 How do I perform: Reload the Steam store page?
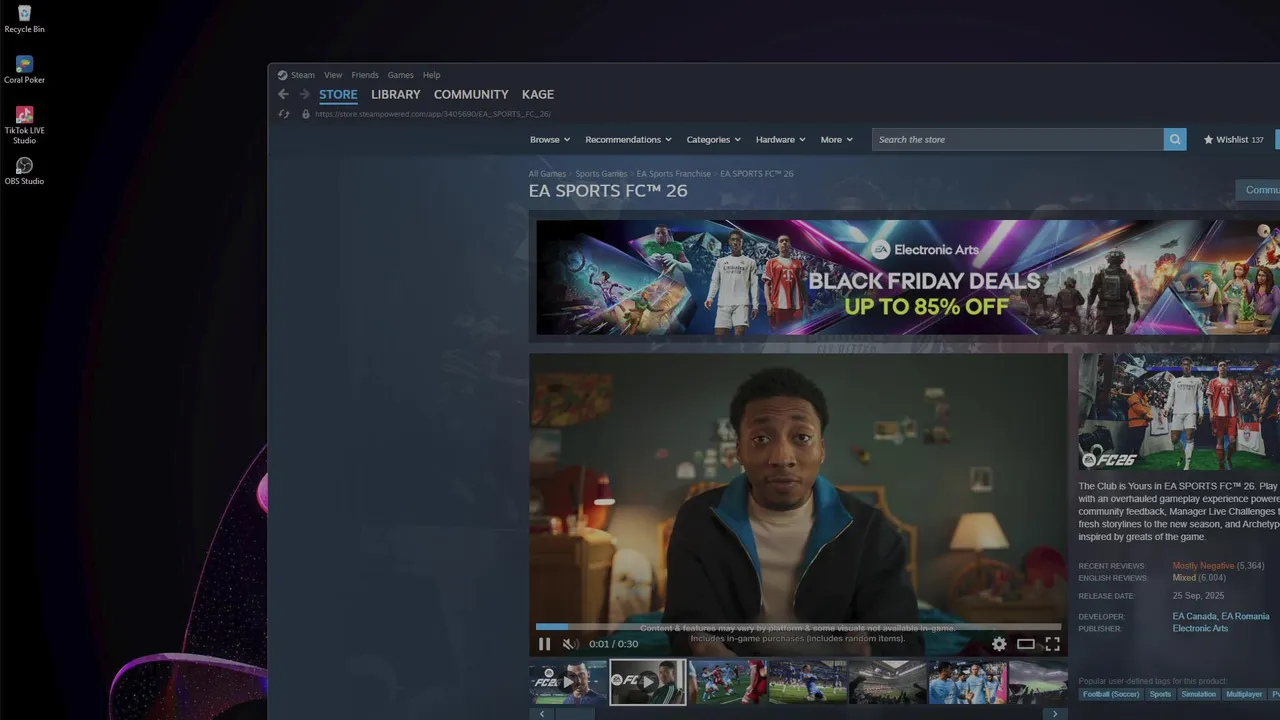pos(284,114)
